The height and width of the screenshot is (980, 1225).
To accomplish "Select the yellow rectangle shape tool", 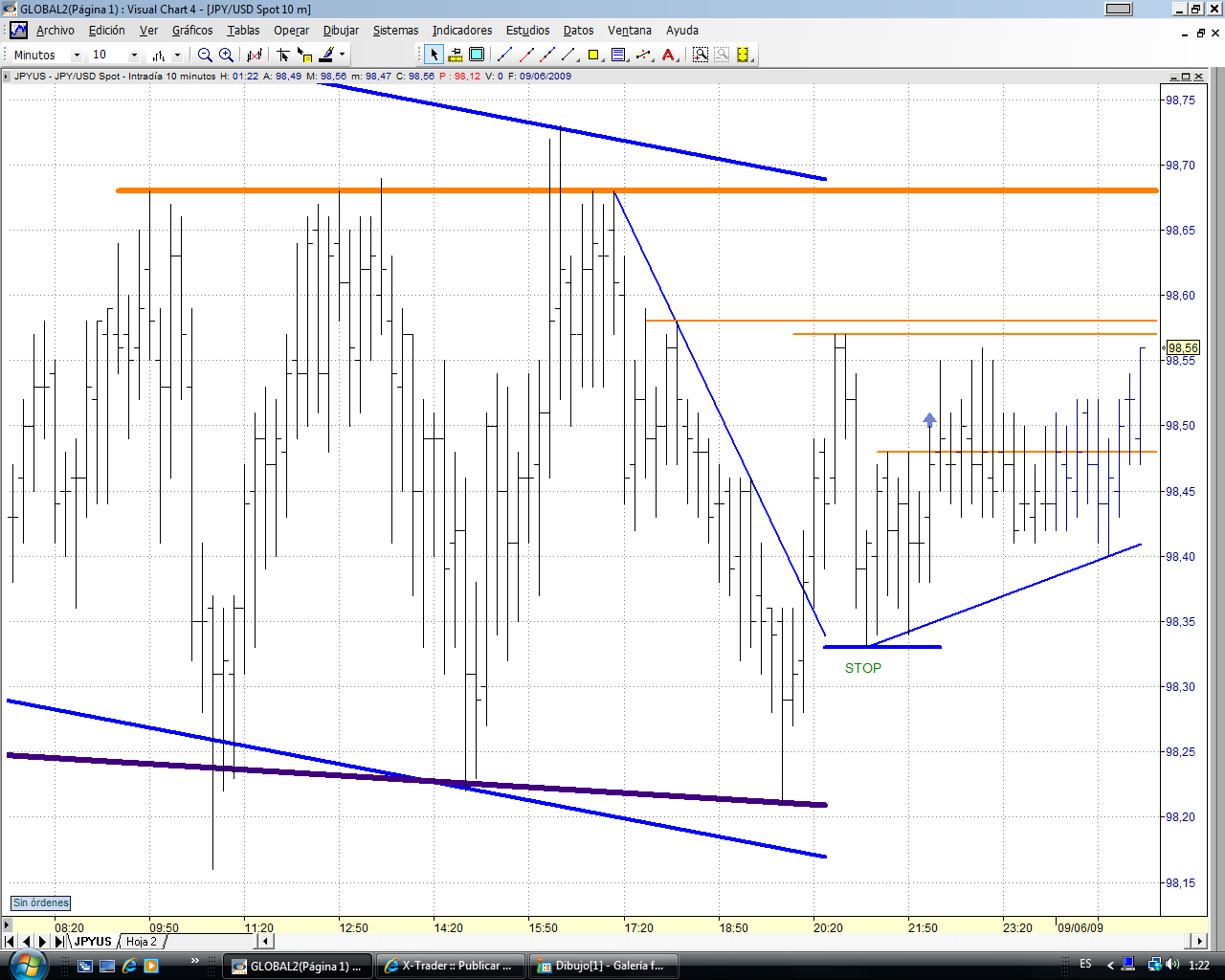I will pos(593,55).
